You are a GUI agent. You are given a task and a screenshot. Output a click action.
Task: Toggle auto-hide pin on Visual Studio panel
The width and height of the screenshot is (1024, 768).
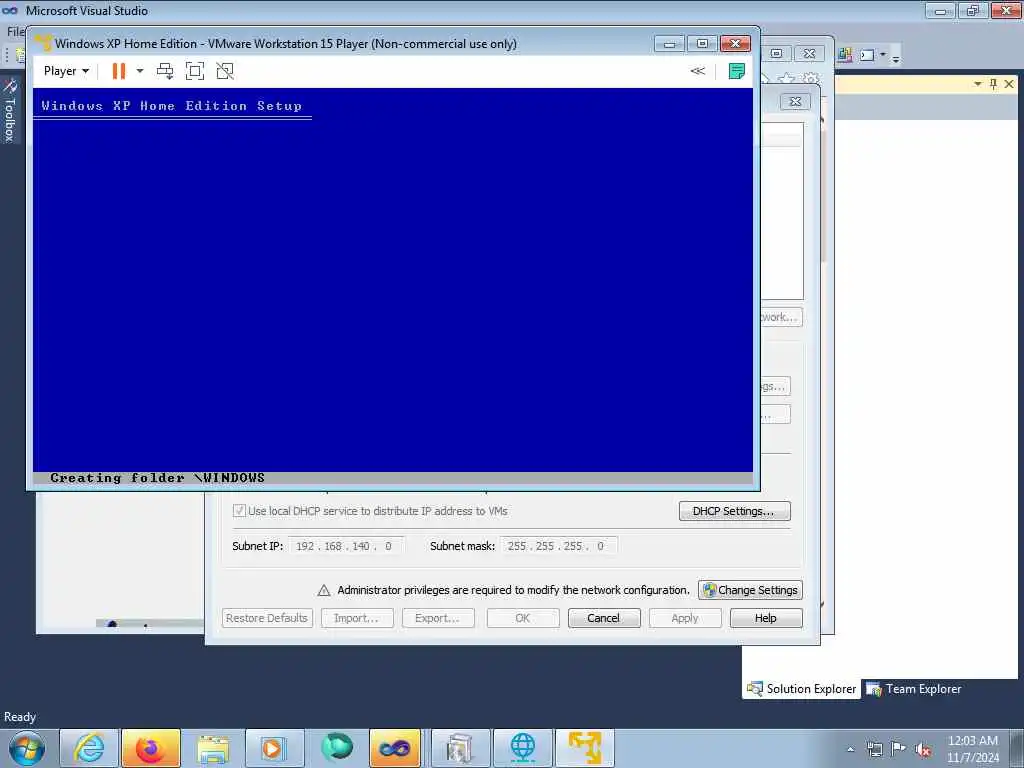pyautogui.click(x=993, y=84)
